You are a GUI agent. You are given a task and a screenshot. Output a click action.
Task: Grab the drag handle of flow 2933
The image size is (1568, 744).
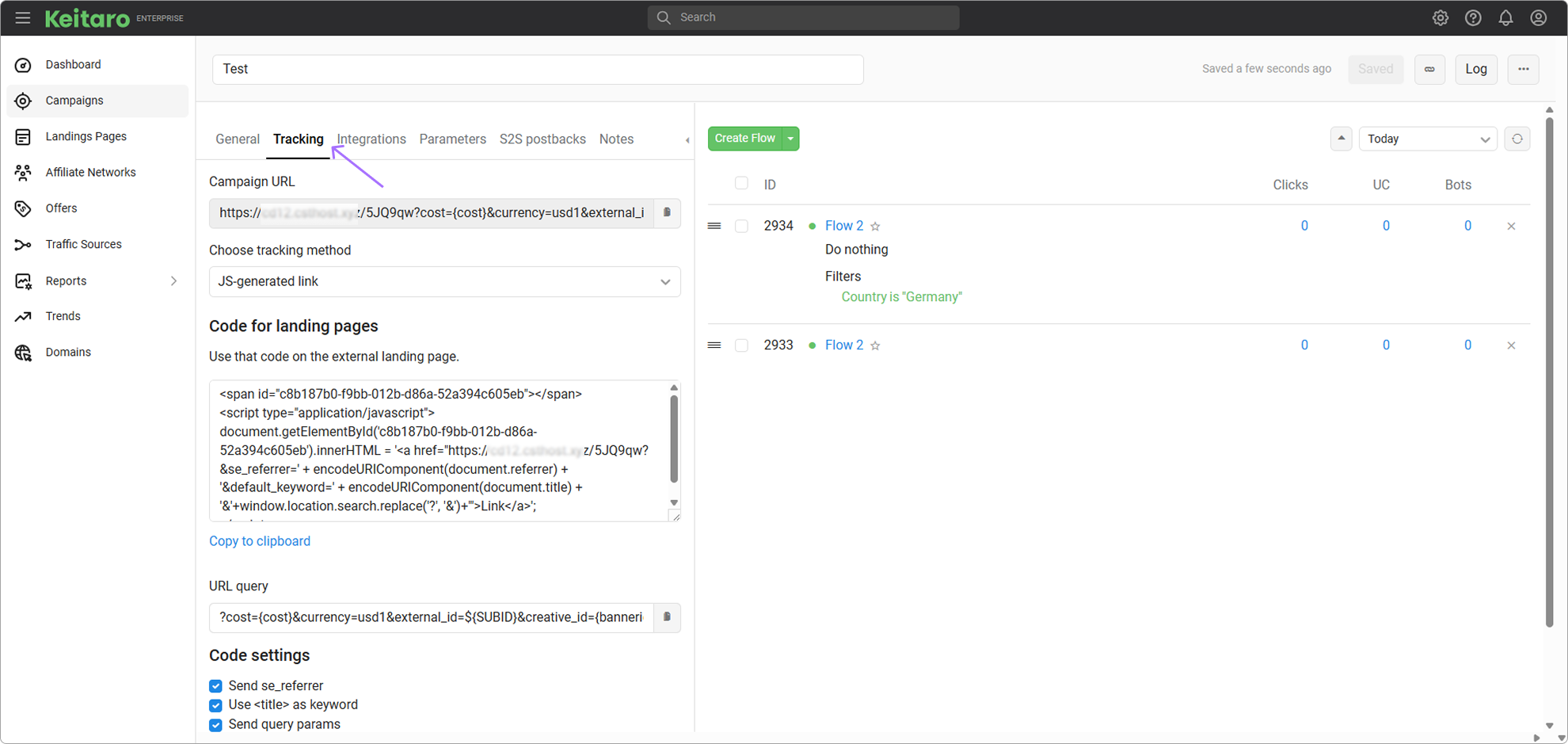click(x=714, y=345)
